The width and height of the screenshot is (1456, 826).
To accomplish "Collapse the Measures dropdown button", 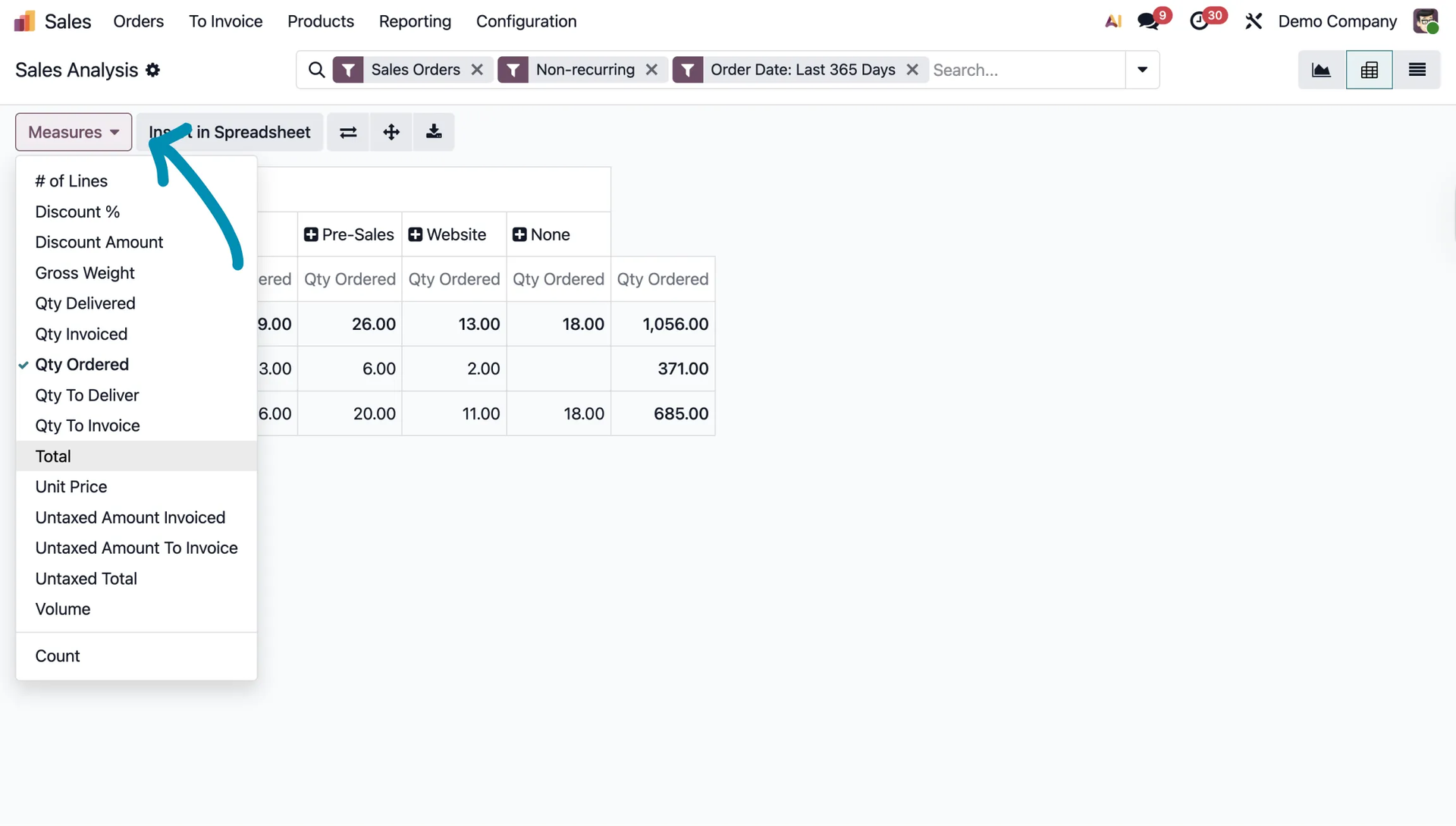I will (x=74, y=132).
